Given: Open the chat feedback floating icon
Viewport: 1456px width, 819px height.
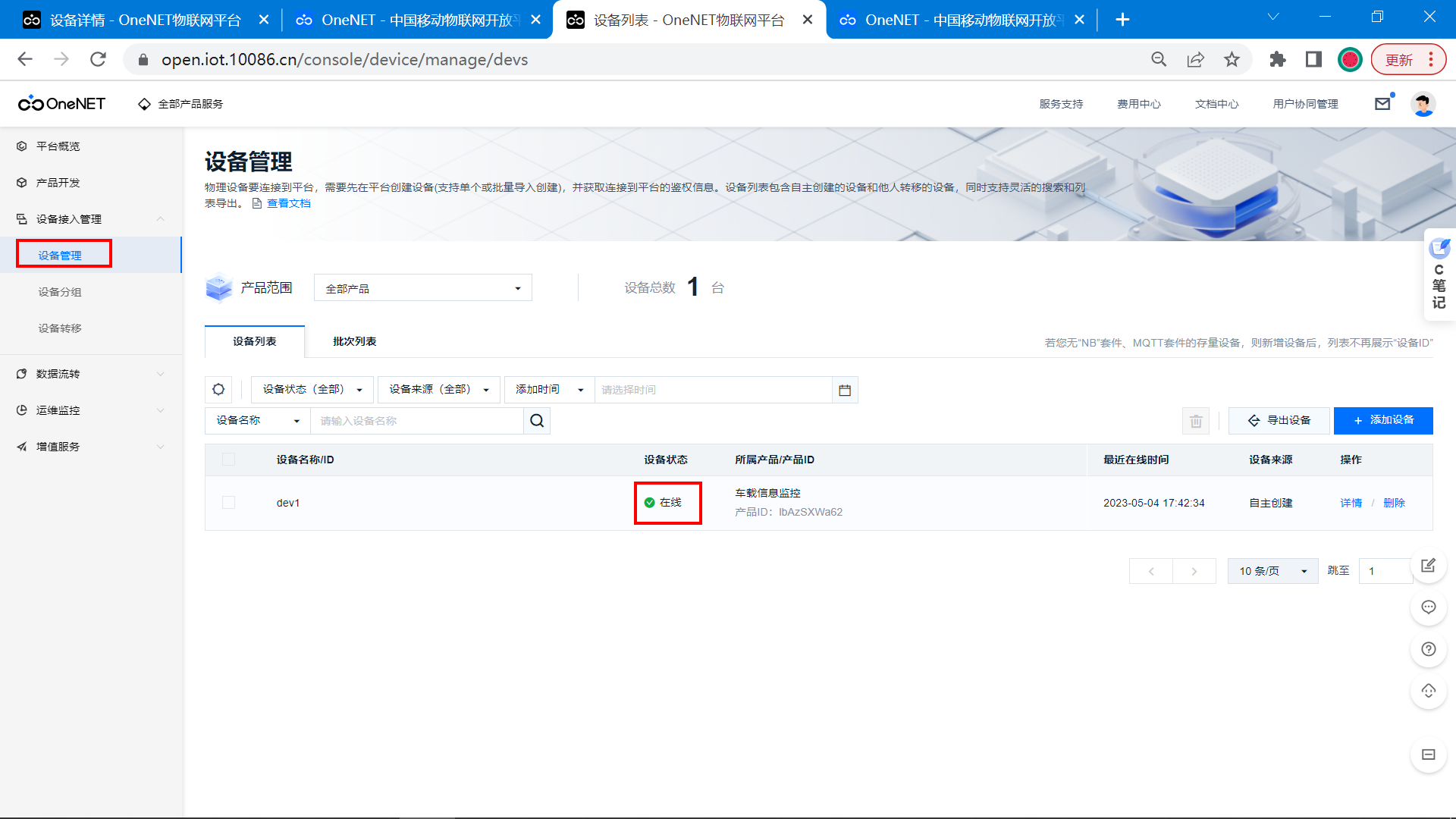Looking at the screenshot, I should coord(1429,607).
